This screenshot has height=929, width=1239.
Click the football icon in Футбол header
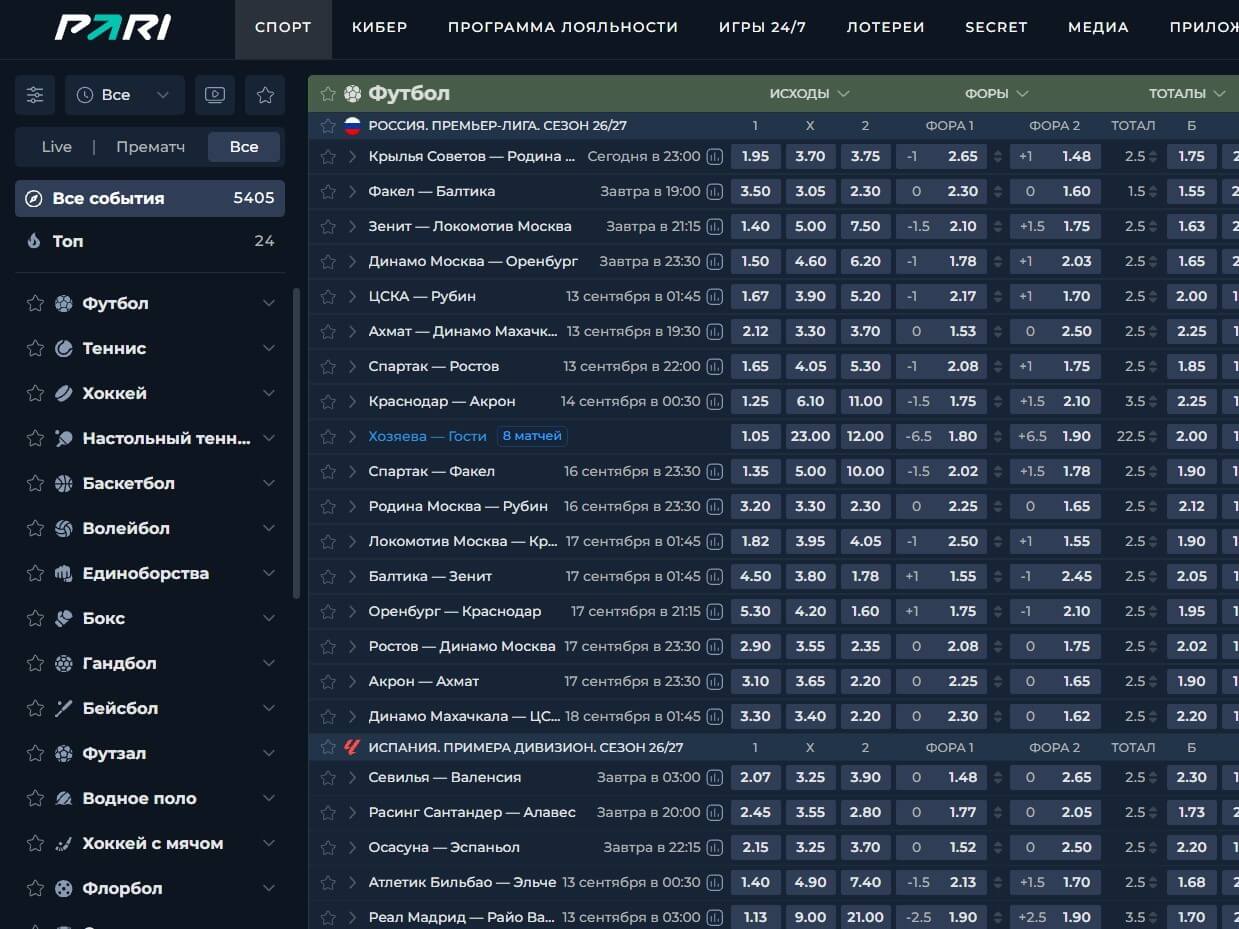point(352,94)
